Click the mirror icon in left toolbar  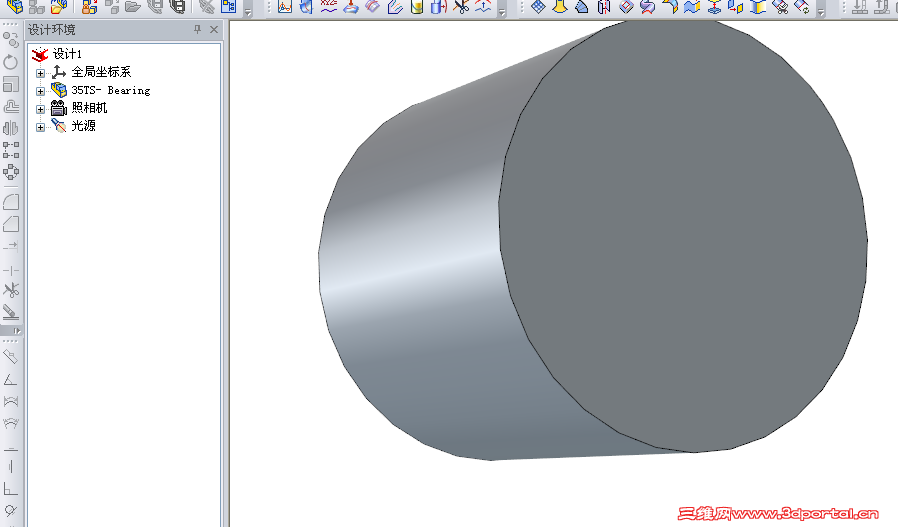coord(10,128)
